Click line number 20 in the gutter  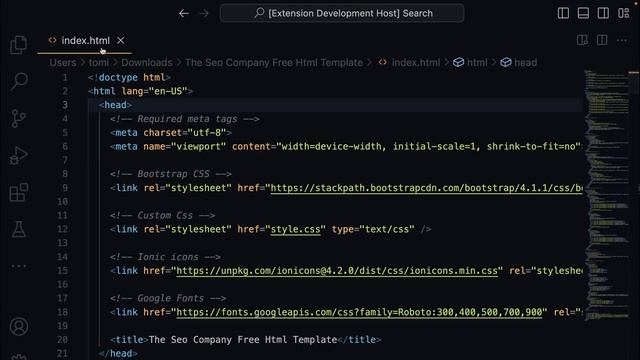62,340
